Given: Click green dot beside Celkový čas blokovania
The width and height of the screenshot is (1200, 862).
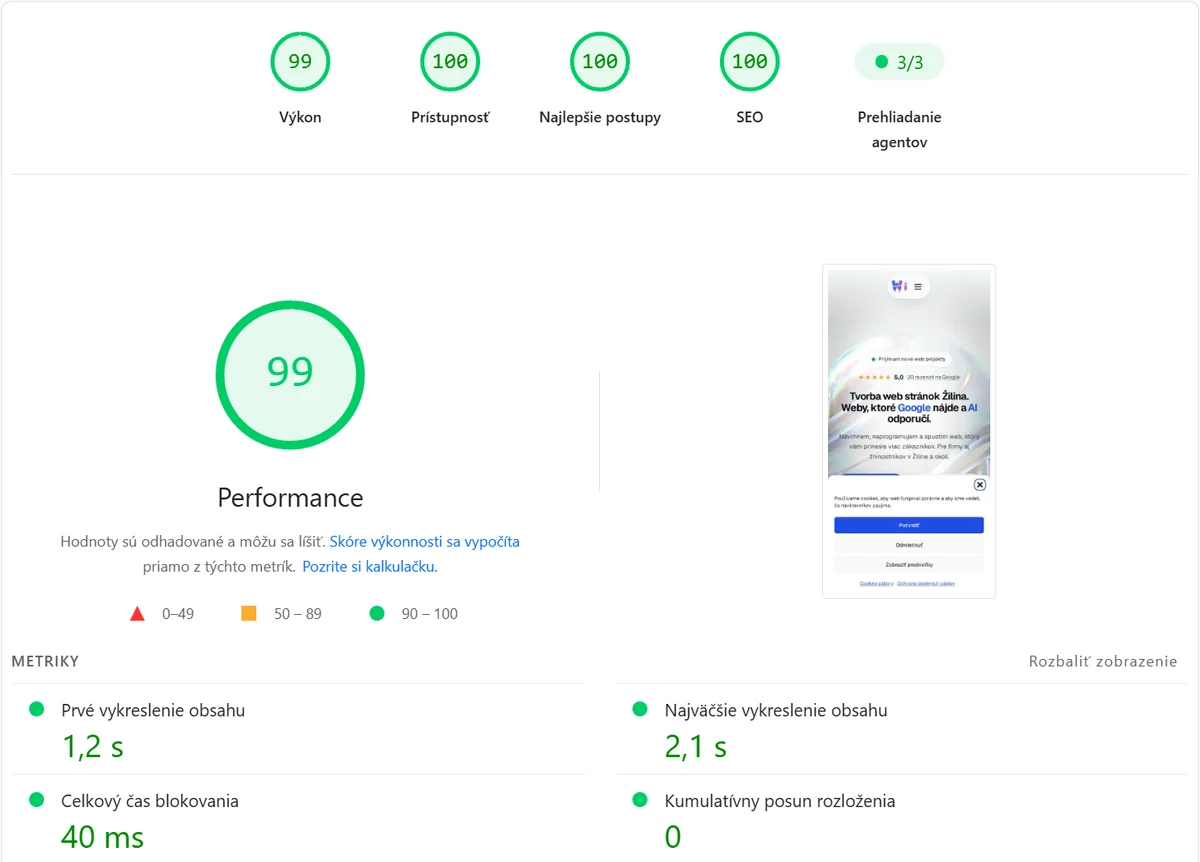Looking at the screenshot, I should [x=37, y=800].
